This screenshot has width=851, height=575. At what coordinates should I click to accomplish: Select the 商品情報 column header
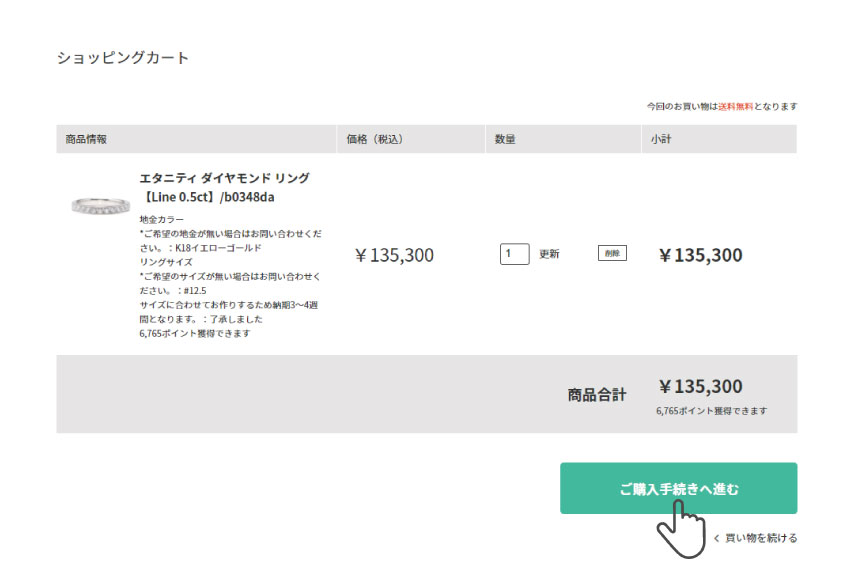point(86,139)
